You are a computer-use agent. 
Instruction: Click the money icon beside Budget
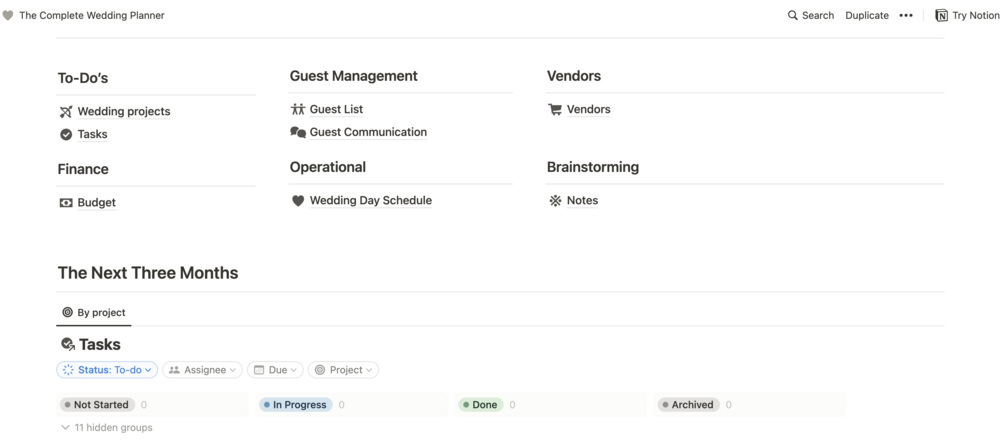[x=66, y=203]
